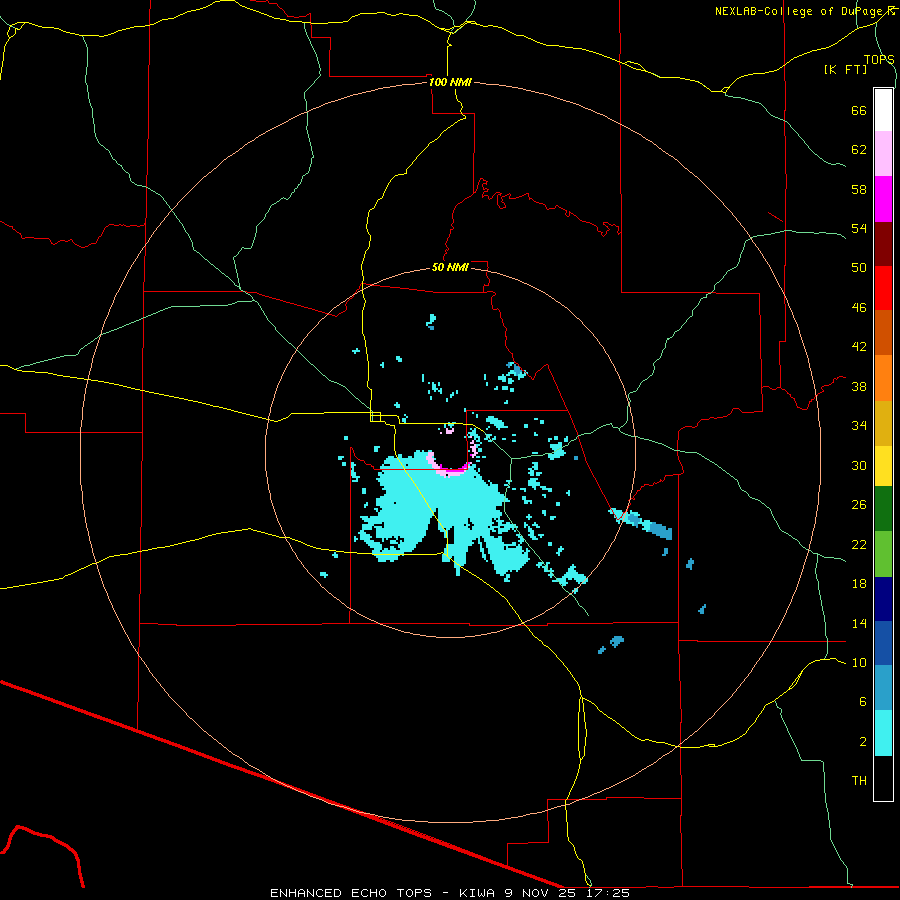Click the legend value '66'
Viewport: 900px width, 900px height.
tap(859, 110)
